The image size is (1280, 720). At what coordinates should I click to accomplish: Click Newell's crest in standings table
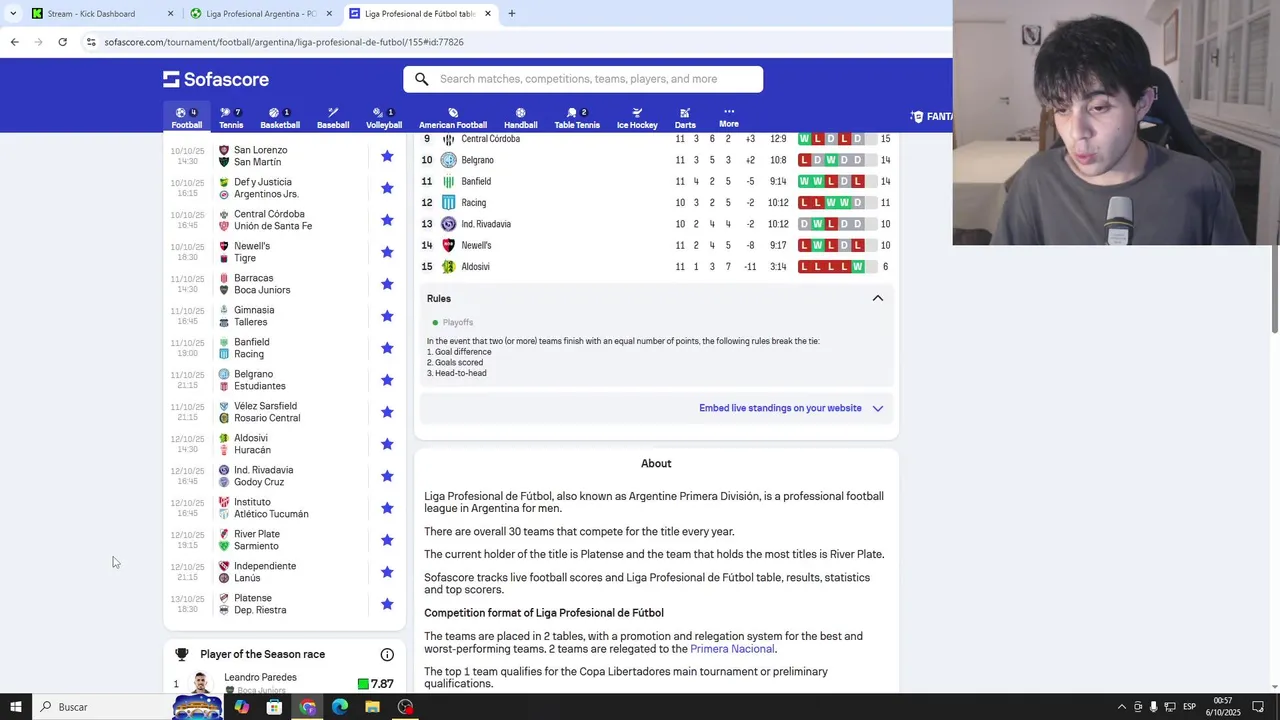(x=448, y=245)
